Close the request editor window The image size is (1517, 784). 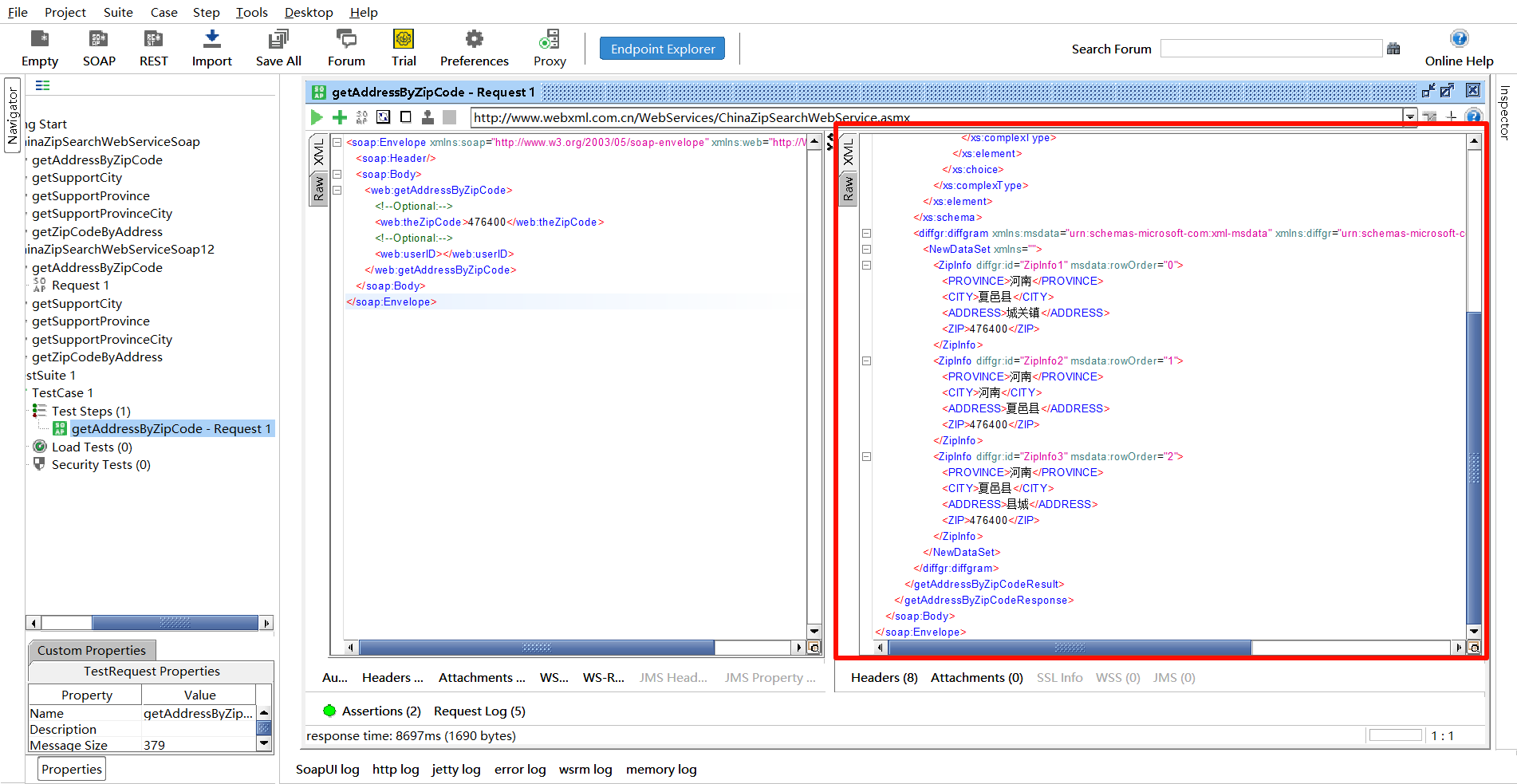(x=1473, y=91)
